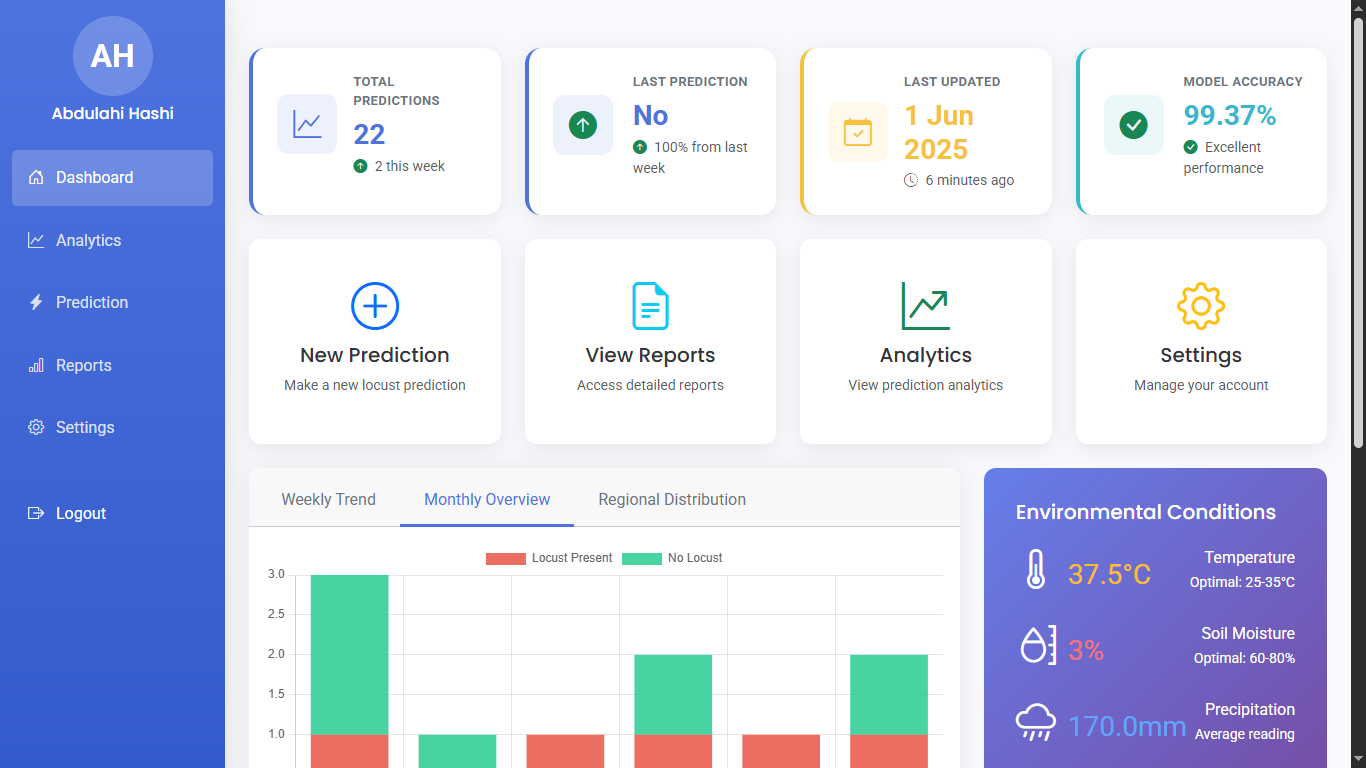The width and height of the screenshot is (1366, 768).
Task: Click the Last Updated calendar icon tile
Action: pos(858,132)
